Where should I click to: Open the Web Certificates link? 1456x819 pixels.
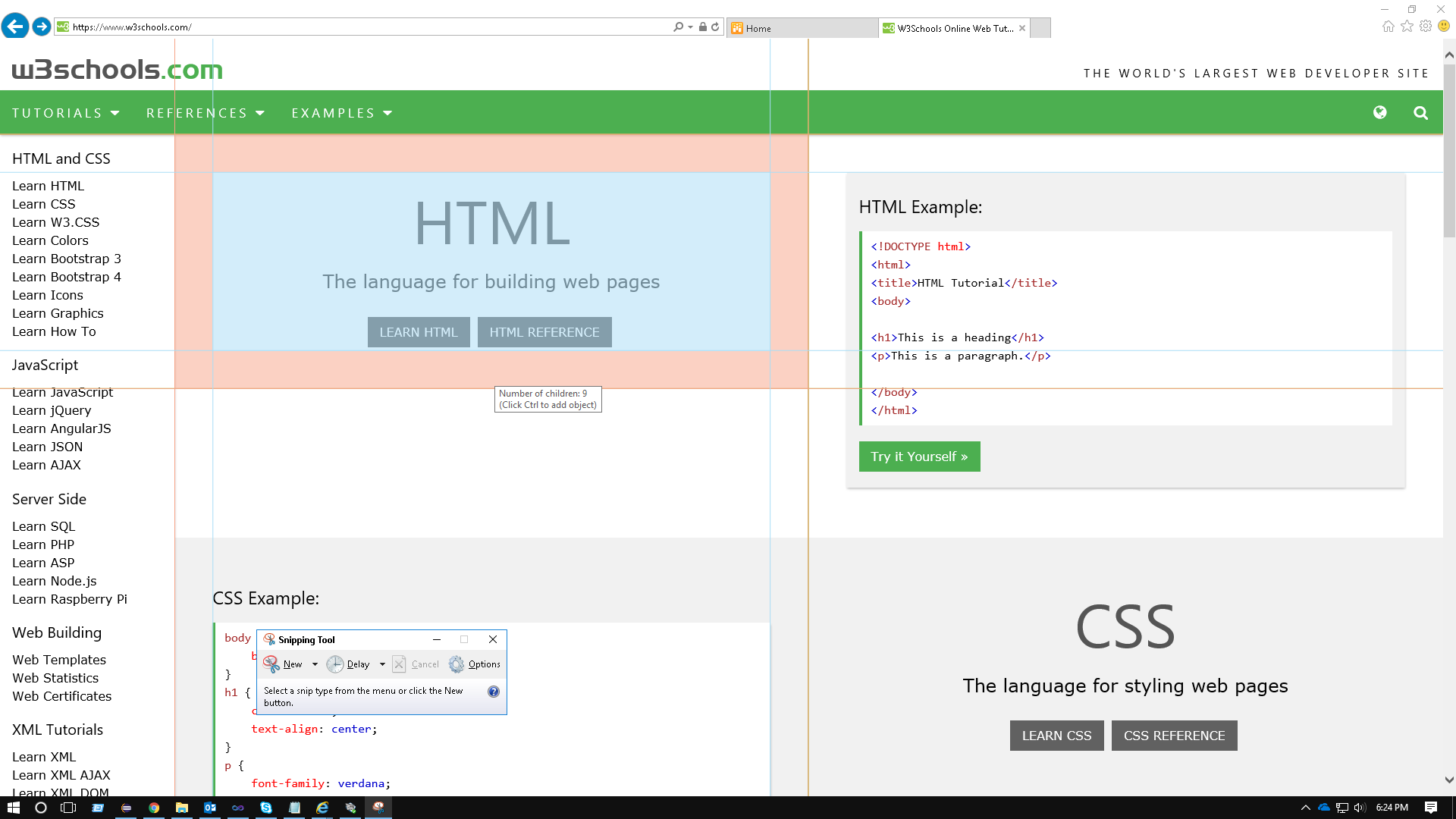click(x=62, y=696)
